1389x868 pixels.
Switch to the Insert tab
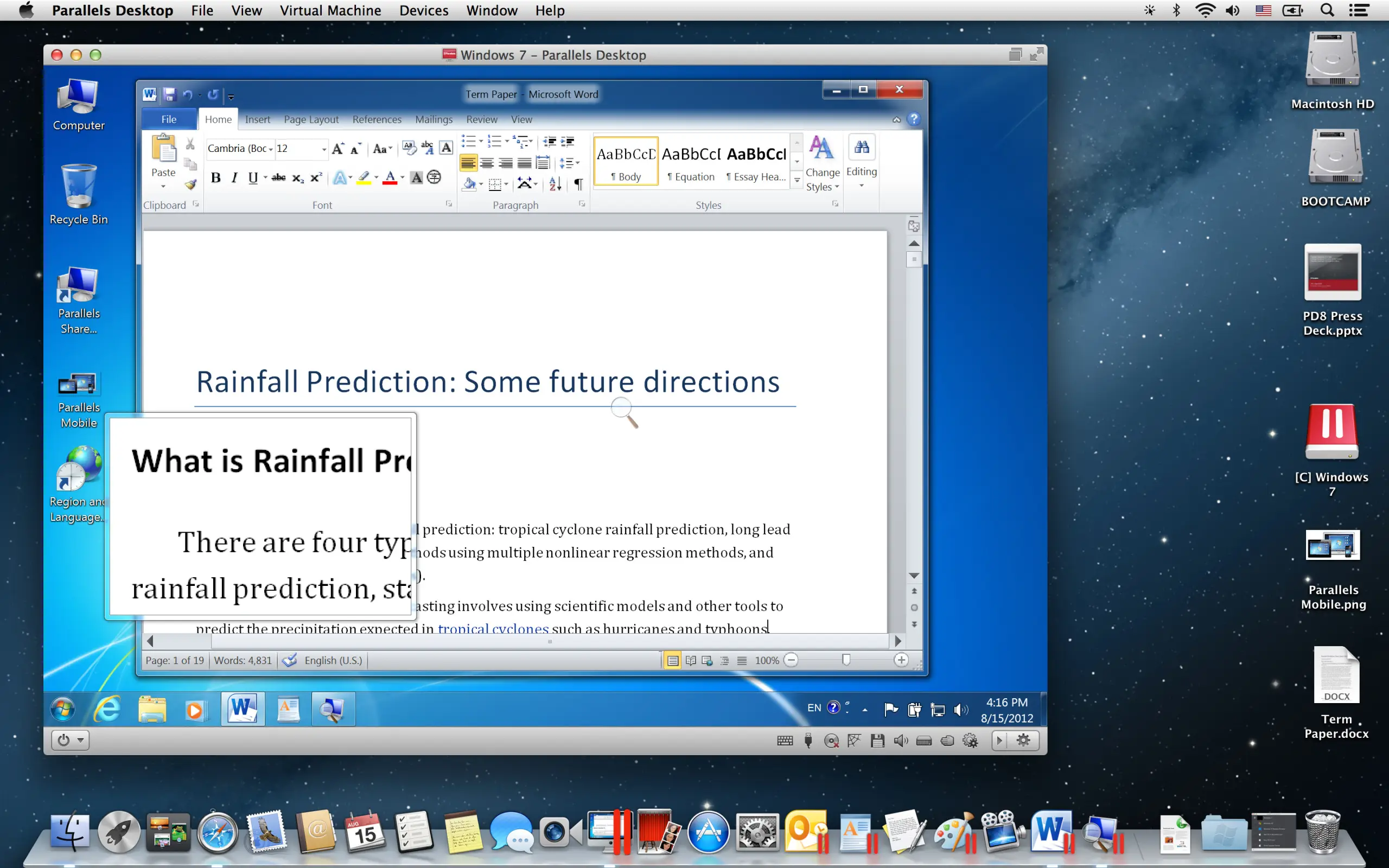[x=257, y=119]
